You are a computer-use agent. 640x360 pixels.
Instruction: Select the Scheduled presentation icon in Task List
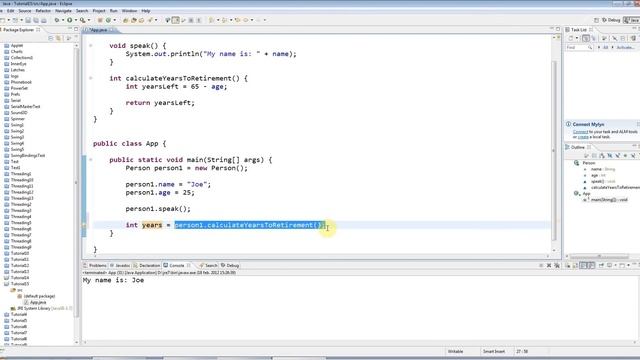click(593, 38)
